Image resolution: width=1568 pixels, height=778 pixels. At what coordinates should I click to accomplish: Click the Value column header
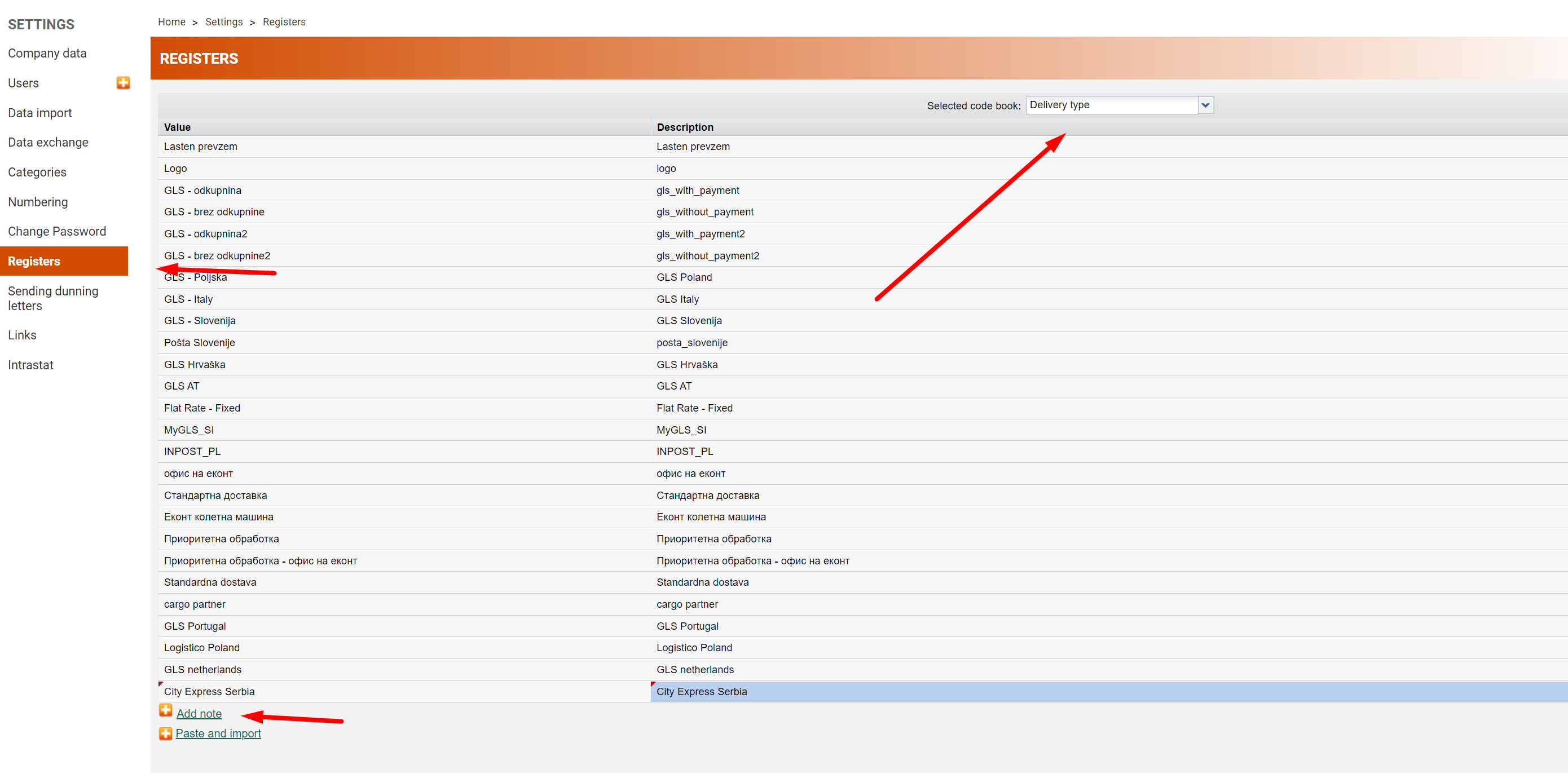pos(177,128)
